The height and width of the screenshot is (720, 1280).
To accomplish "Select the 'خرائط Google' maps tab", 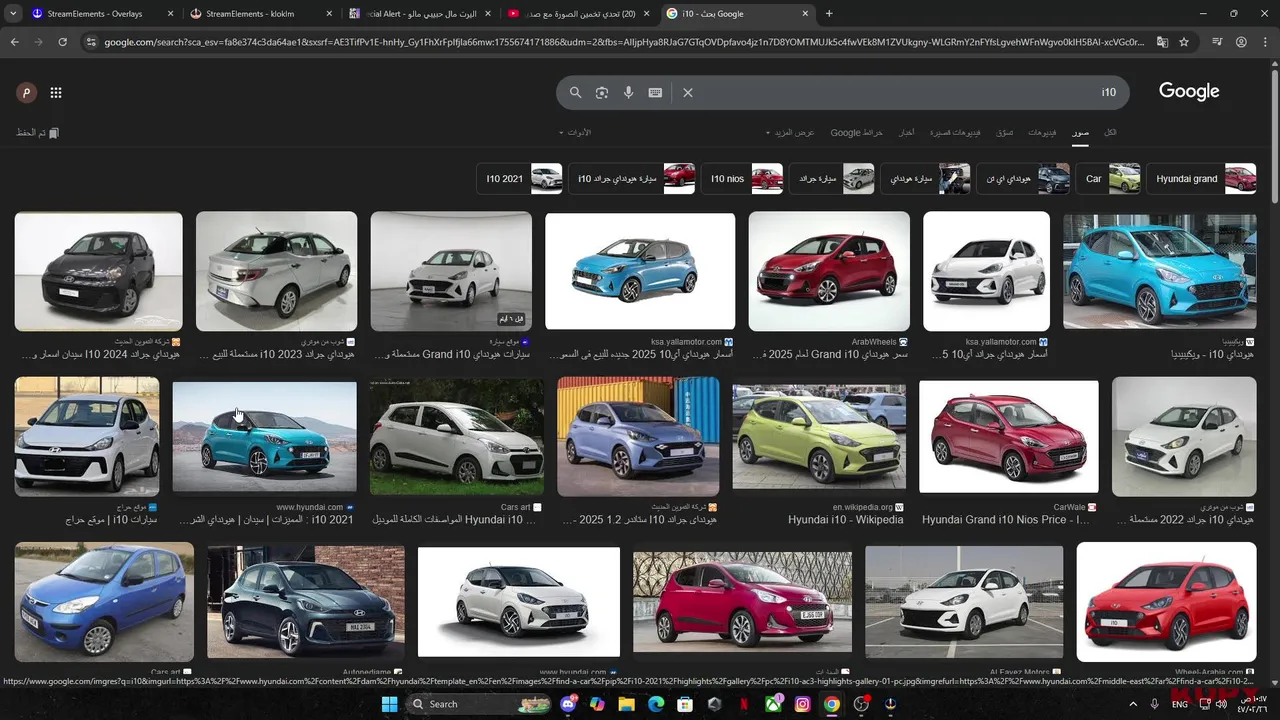I will (x=857, y=132).
